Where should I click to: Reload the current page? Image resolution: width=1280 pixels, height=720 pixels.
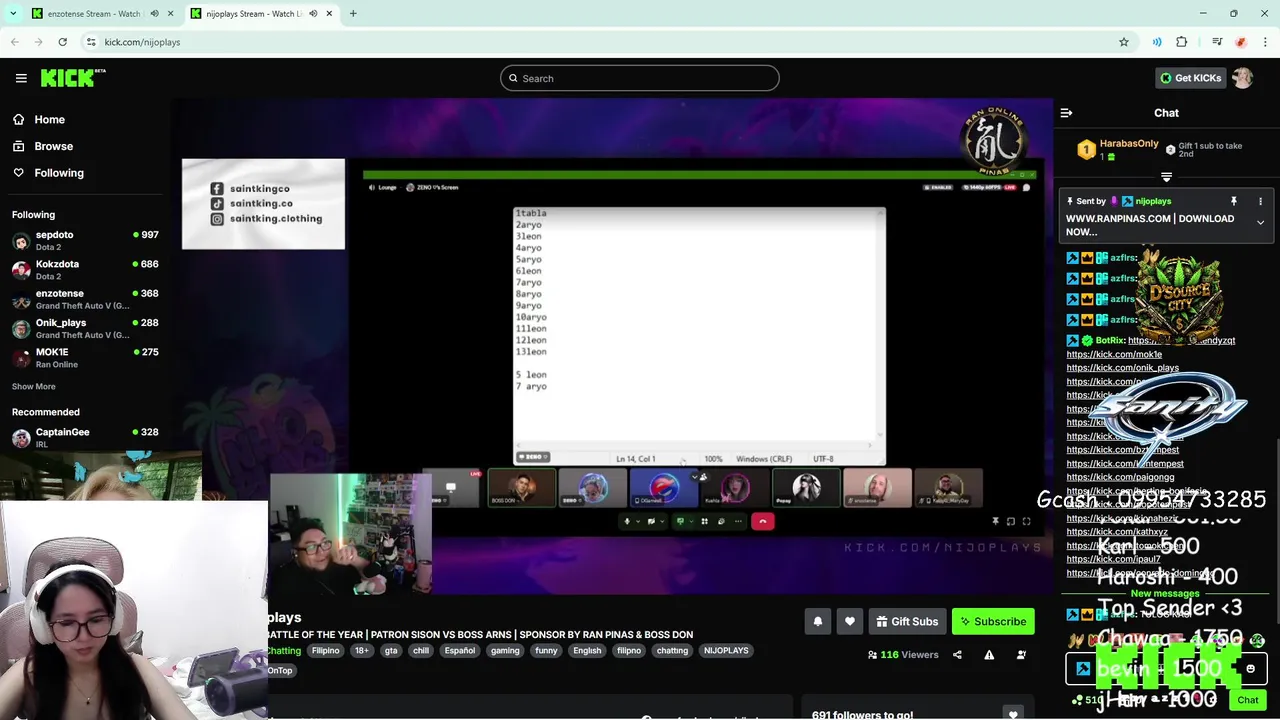(62, 42)
